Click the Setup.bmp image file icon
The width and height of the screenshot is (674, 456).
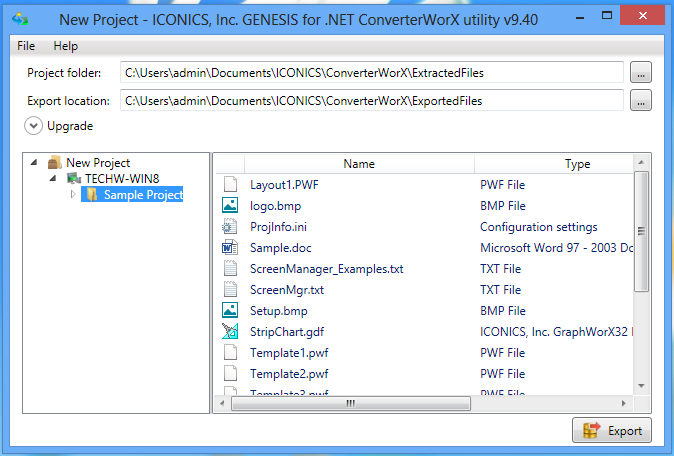[x=231, y=311]
